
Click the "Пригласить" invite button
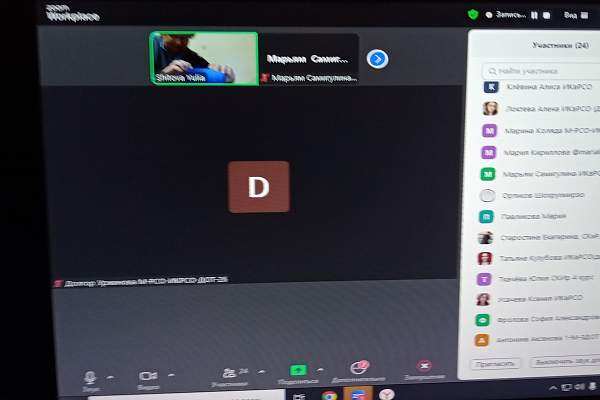(x=495, y=364)
